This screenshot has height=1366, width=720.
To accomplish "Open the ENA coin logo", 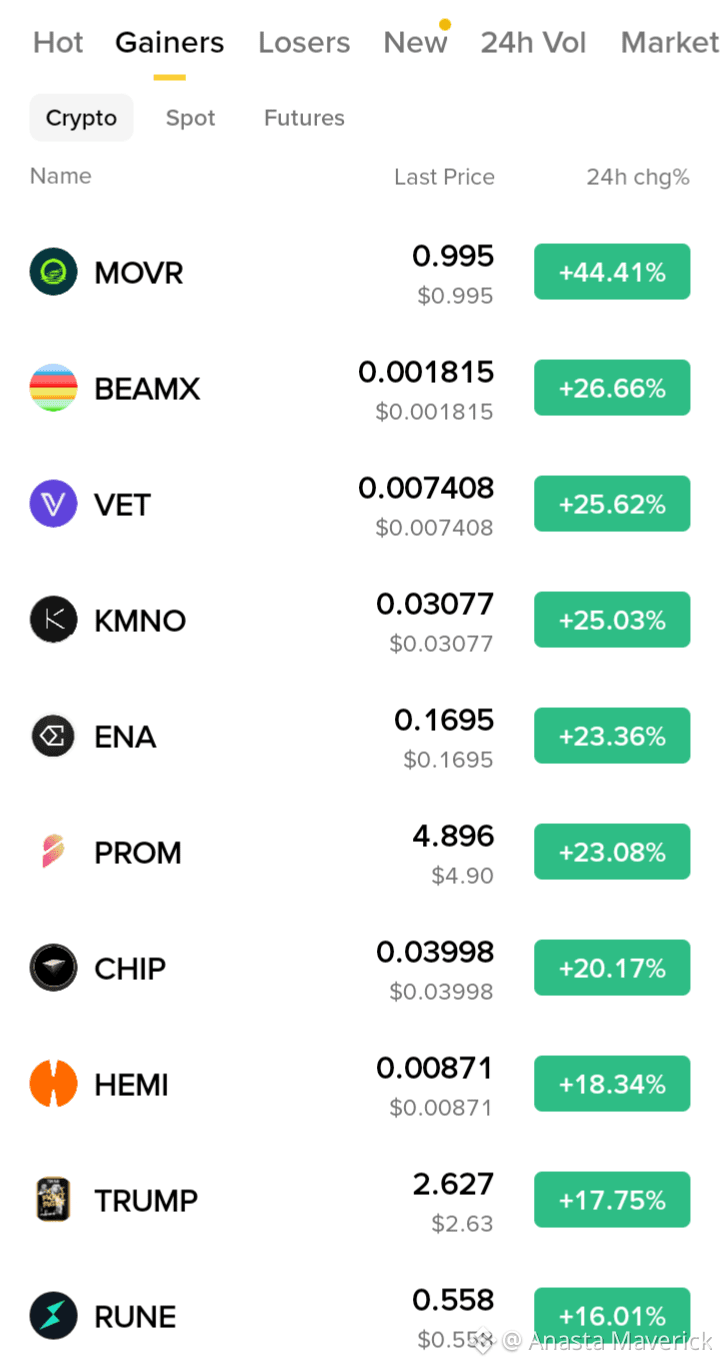I will (53, 736).
